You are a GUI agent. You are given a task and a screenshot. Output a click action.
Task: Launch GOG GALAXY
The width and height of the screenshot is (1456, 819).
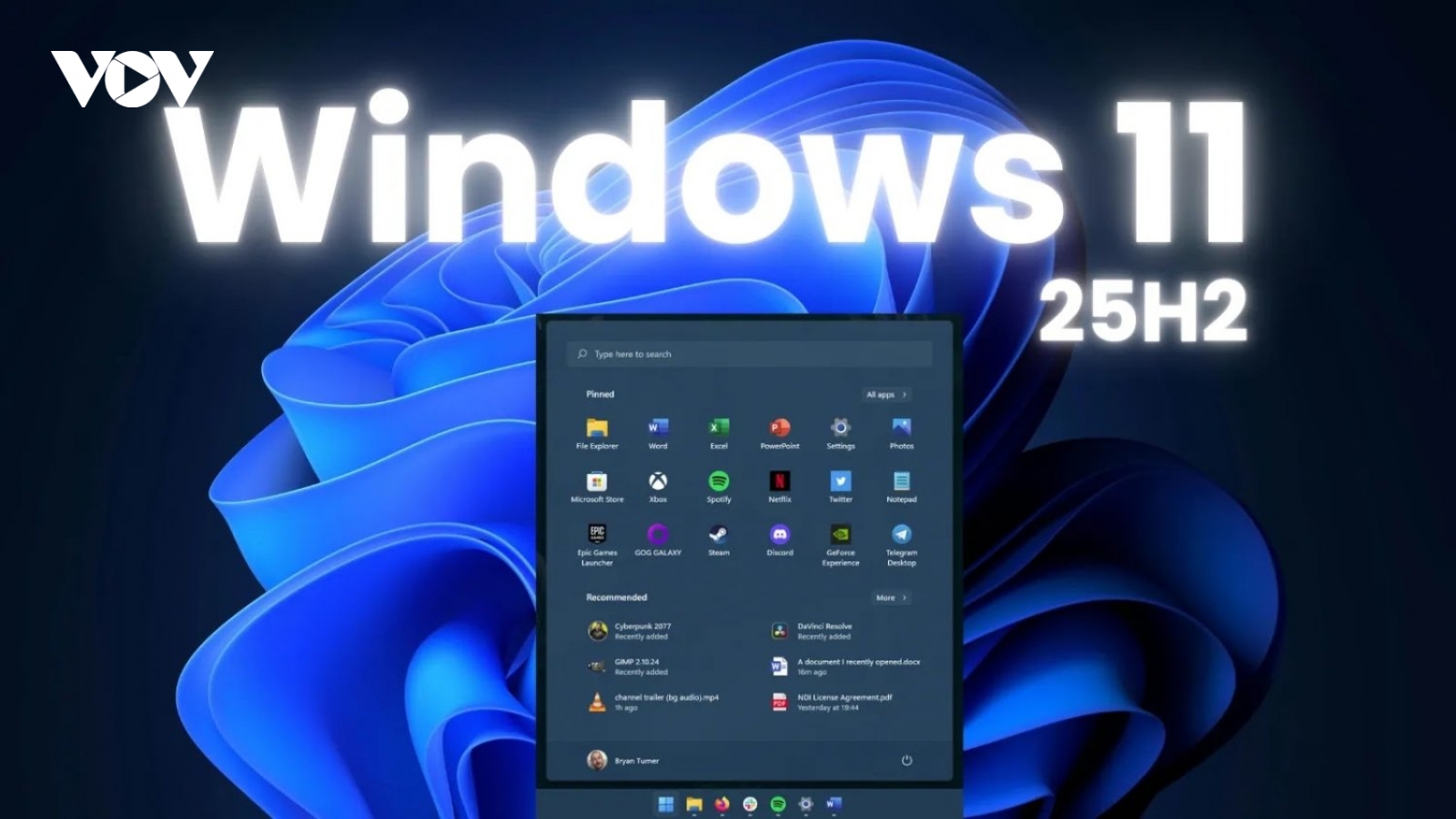click(x=658, y=540)
